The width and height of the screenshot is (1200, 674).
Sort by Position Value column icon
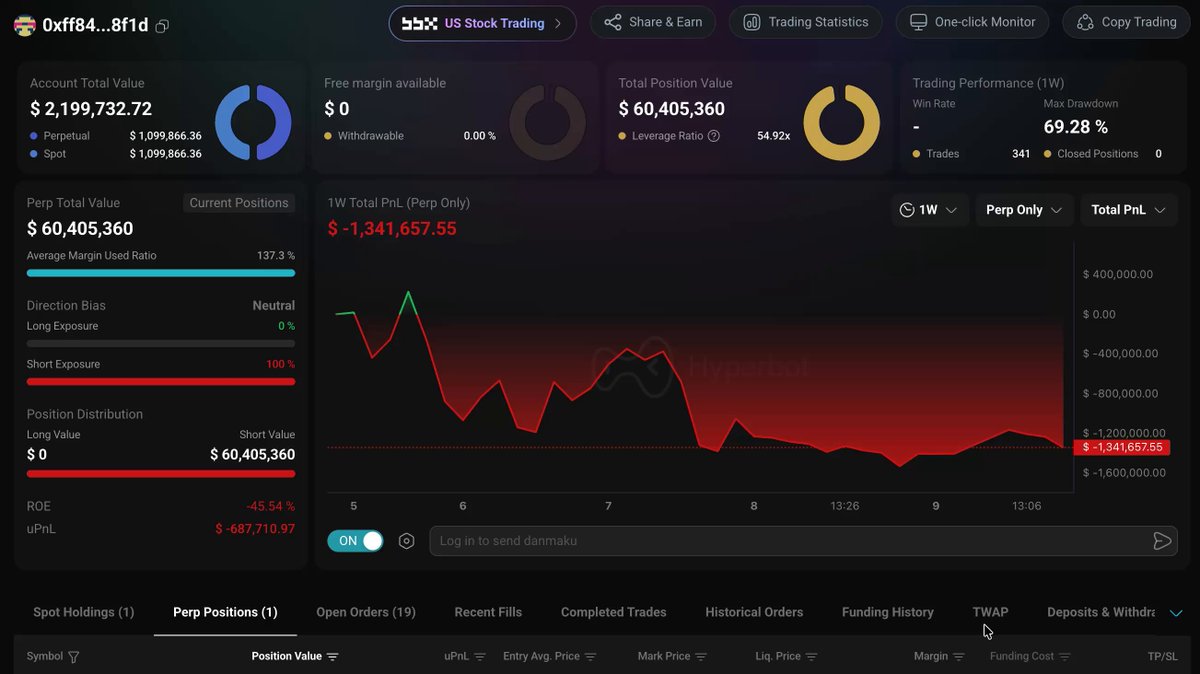(x=333, y=657)
